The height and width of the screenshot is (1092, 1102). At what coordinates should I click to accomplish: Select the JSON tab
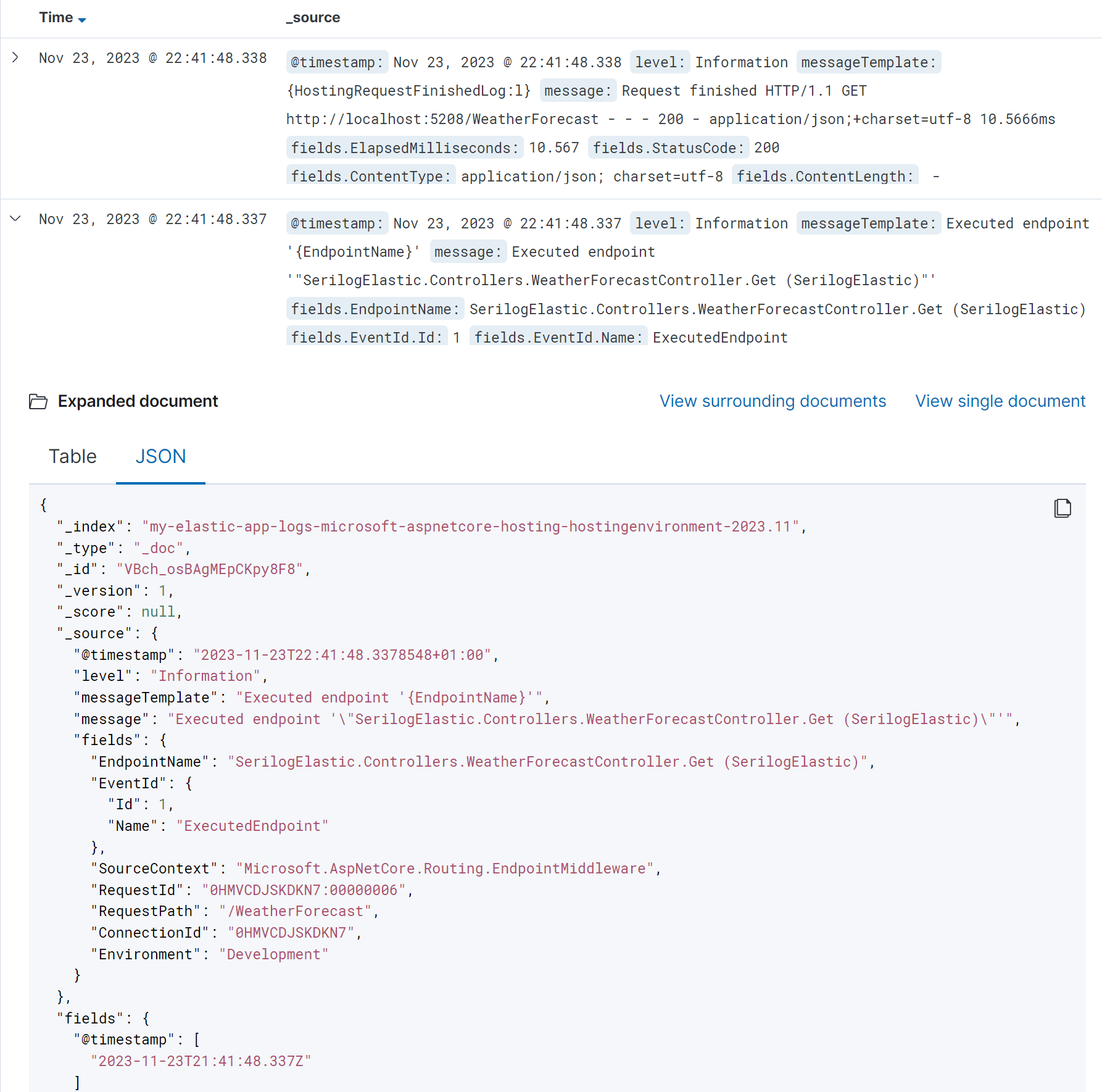pos(160,457)
